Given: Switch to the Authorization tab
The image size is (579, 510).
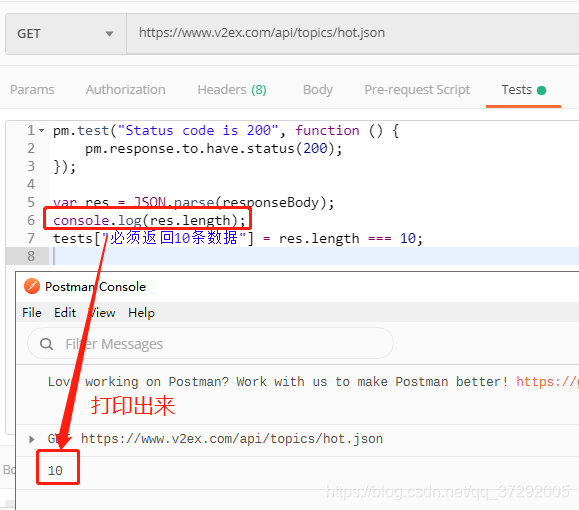Looking at the screenshot, I should (126, 90).
